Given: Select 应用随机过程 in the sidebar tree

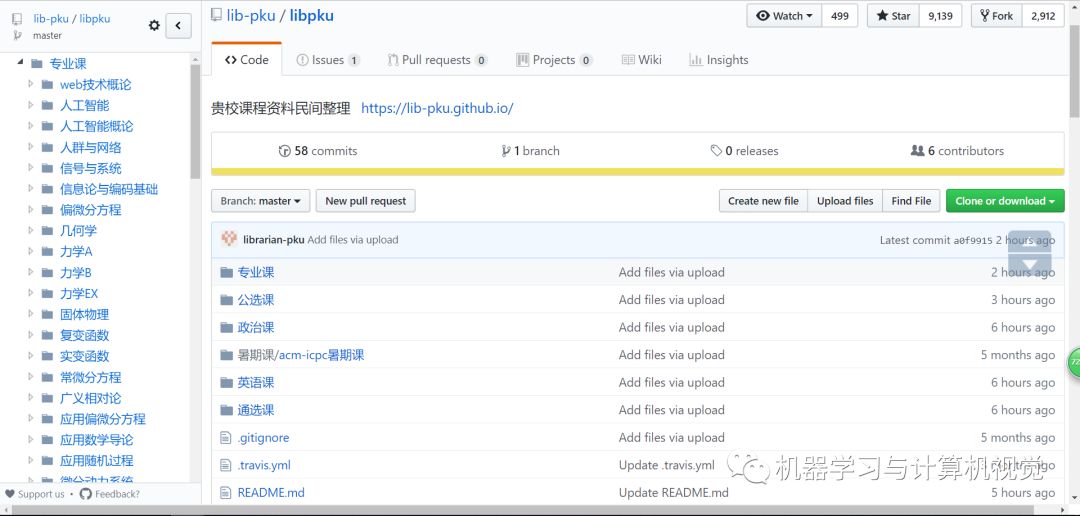Looking at the screenshot, I should (96, 460).
